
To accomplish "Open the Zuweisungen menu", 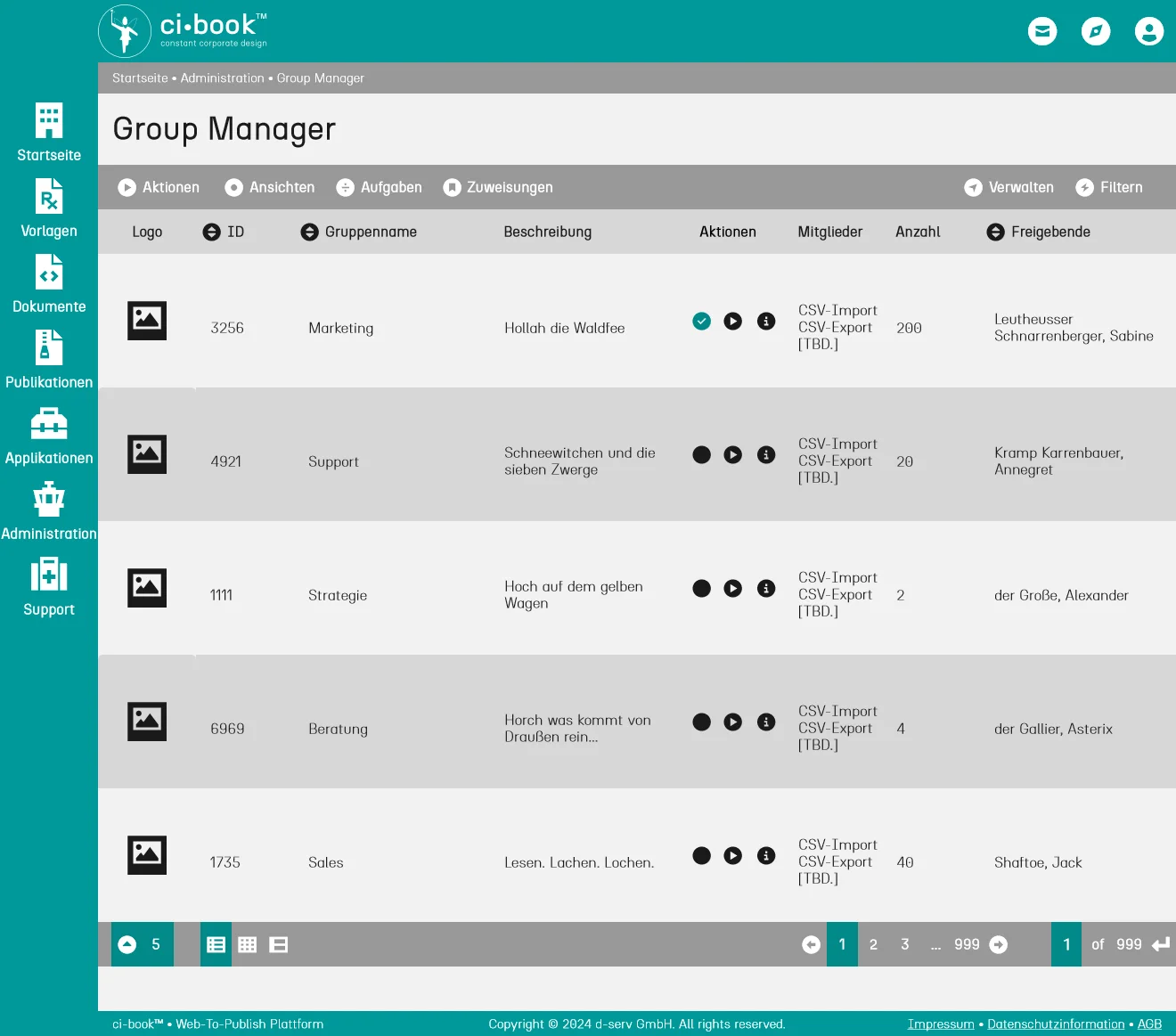I will tap(498, 187).
